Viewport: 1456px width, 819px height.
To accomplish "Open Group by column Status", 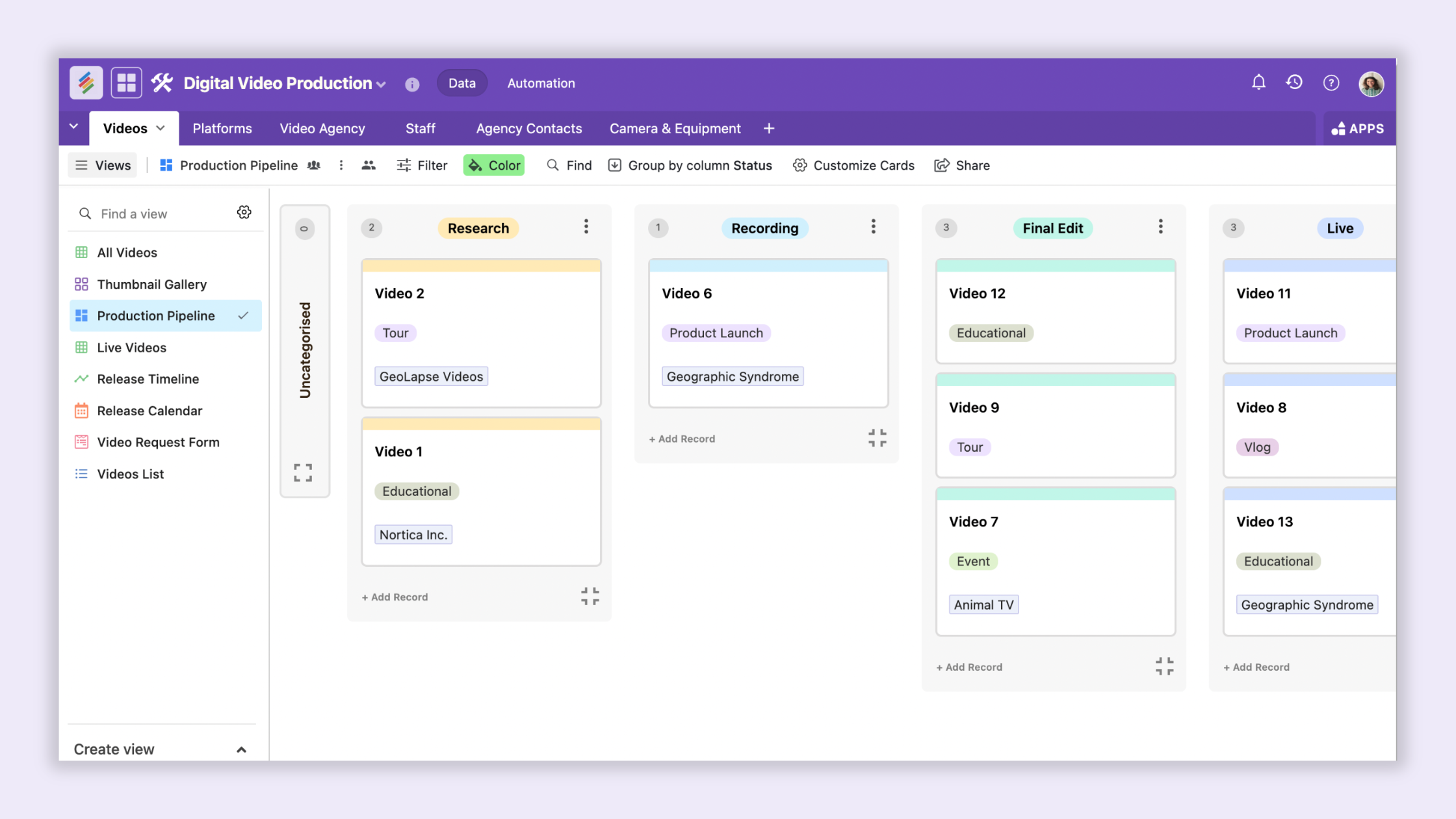I will point(690,166).
